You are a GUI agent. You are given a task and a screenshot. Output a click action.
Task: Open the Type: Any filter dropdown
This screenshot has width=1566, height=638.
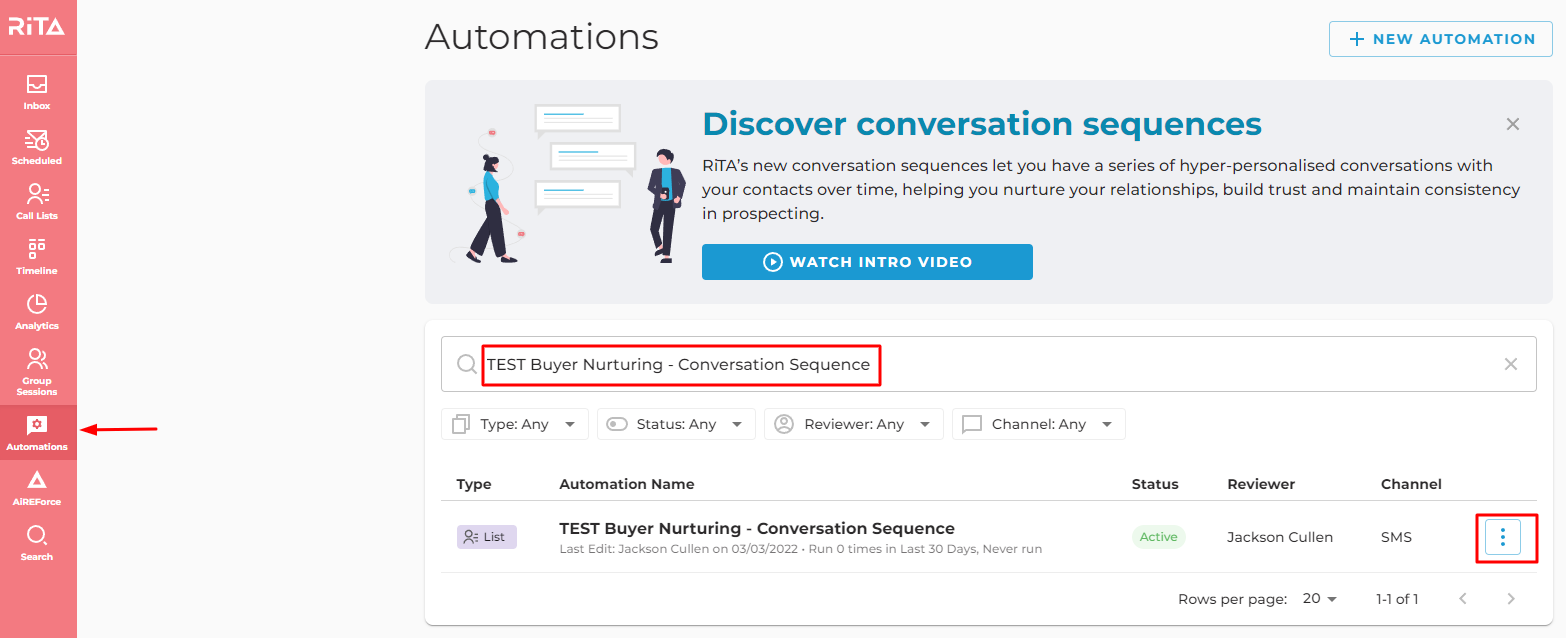tap(514, 424)
